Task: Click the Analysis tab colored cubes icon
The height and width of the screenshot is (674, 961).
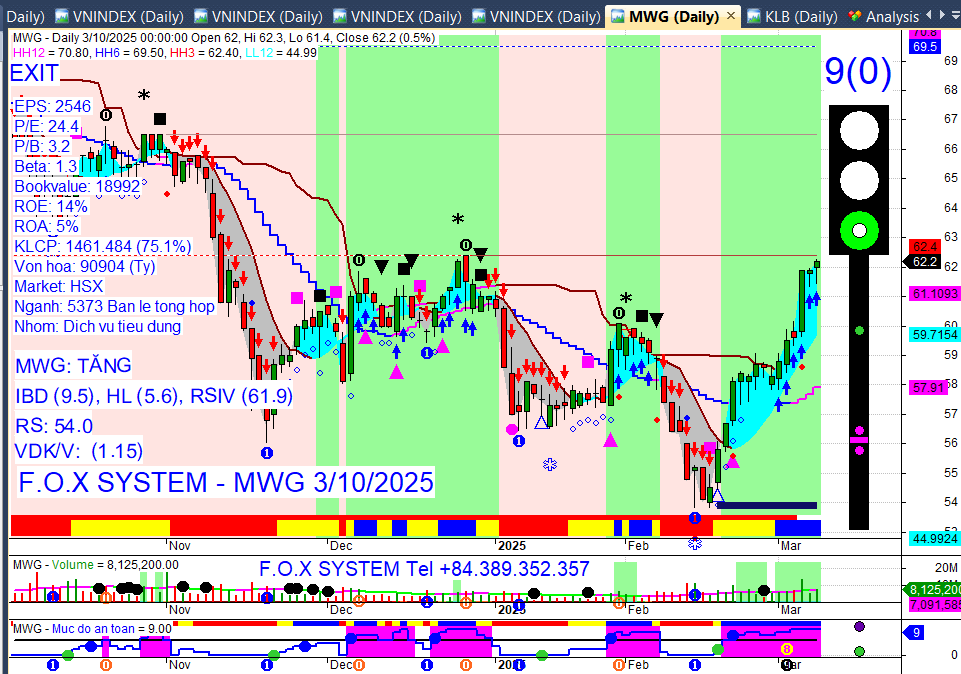Action: coord(855,17)
